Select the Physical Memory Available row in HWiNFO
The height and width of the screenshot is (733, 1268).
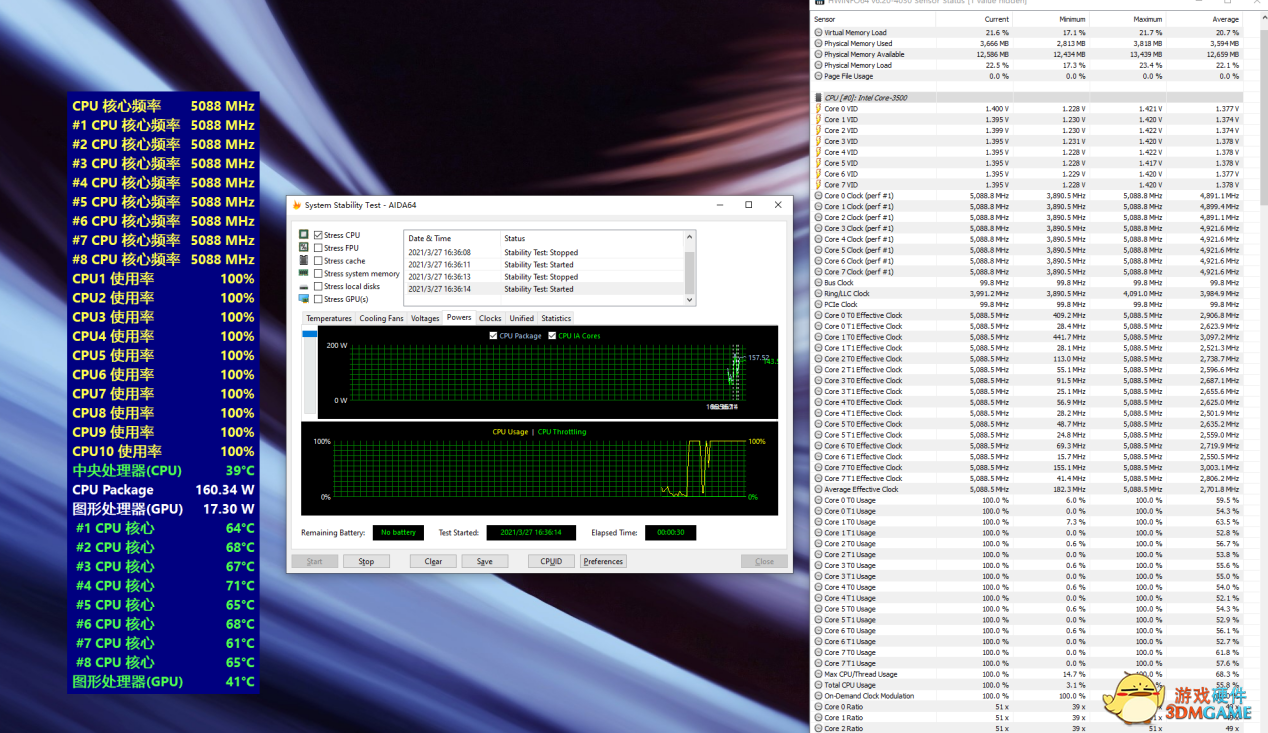click(1027, 55)
